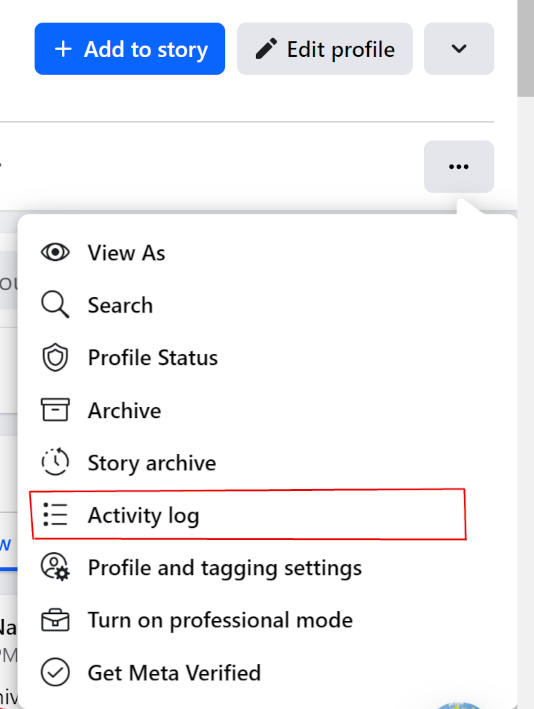
Task: Open the three-dots more options button
Action: tap(459, 167)
